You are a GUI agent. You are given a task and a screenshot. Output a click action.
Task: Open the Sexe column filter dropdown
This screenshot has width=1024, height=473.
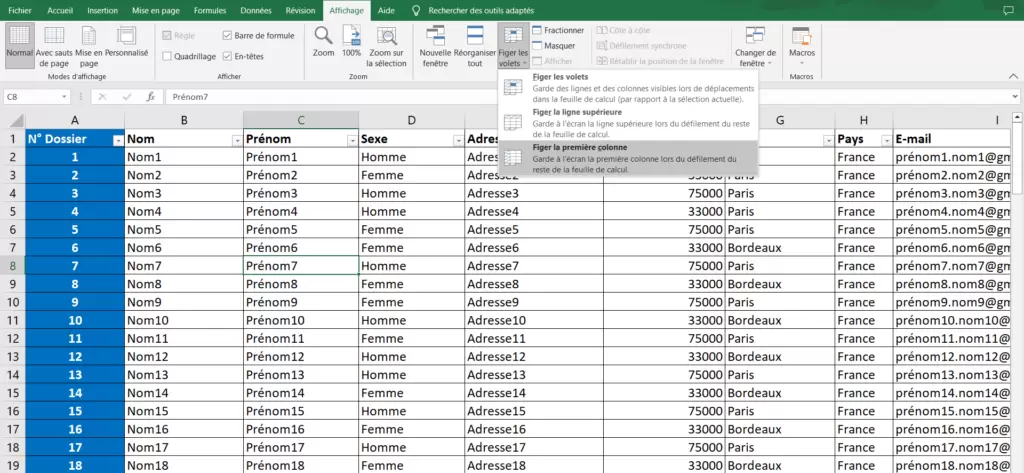click(x=458, y=140)
